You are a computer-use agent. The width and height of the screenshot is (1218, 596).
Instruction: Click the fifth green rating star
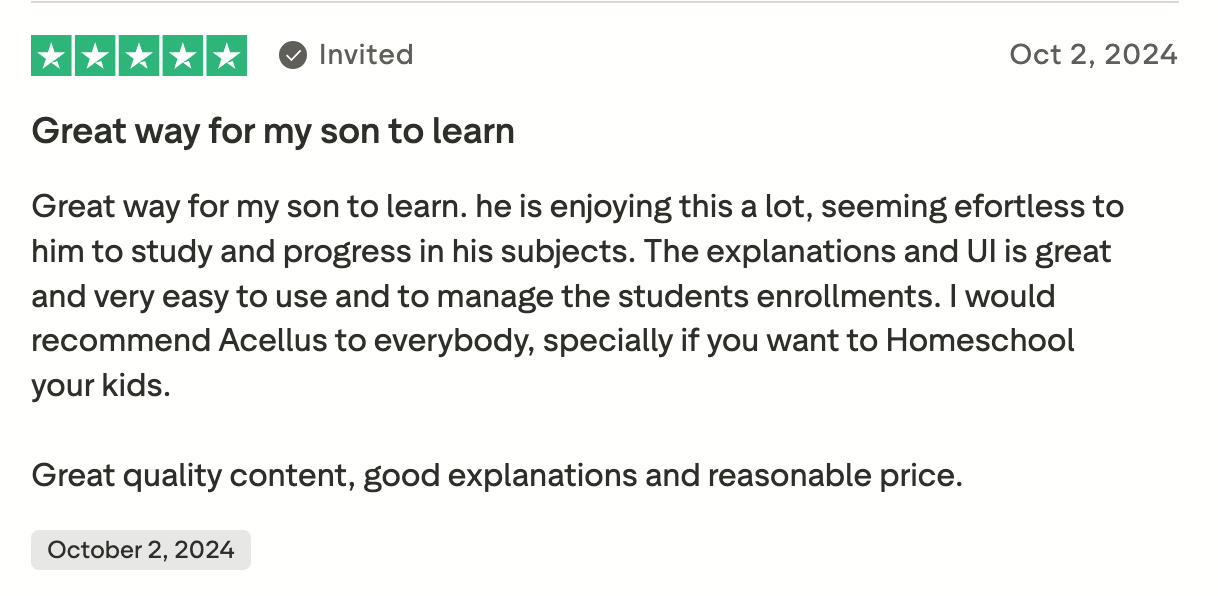(226, 56)
